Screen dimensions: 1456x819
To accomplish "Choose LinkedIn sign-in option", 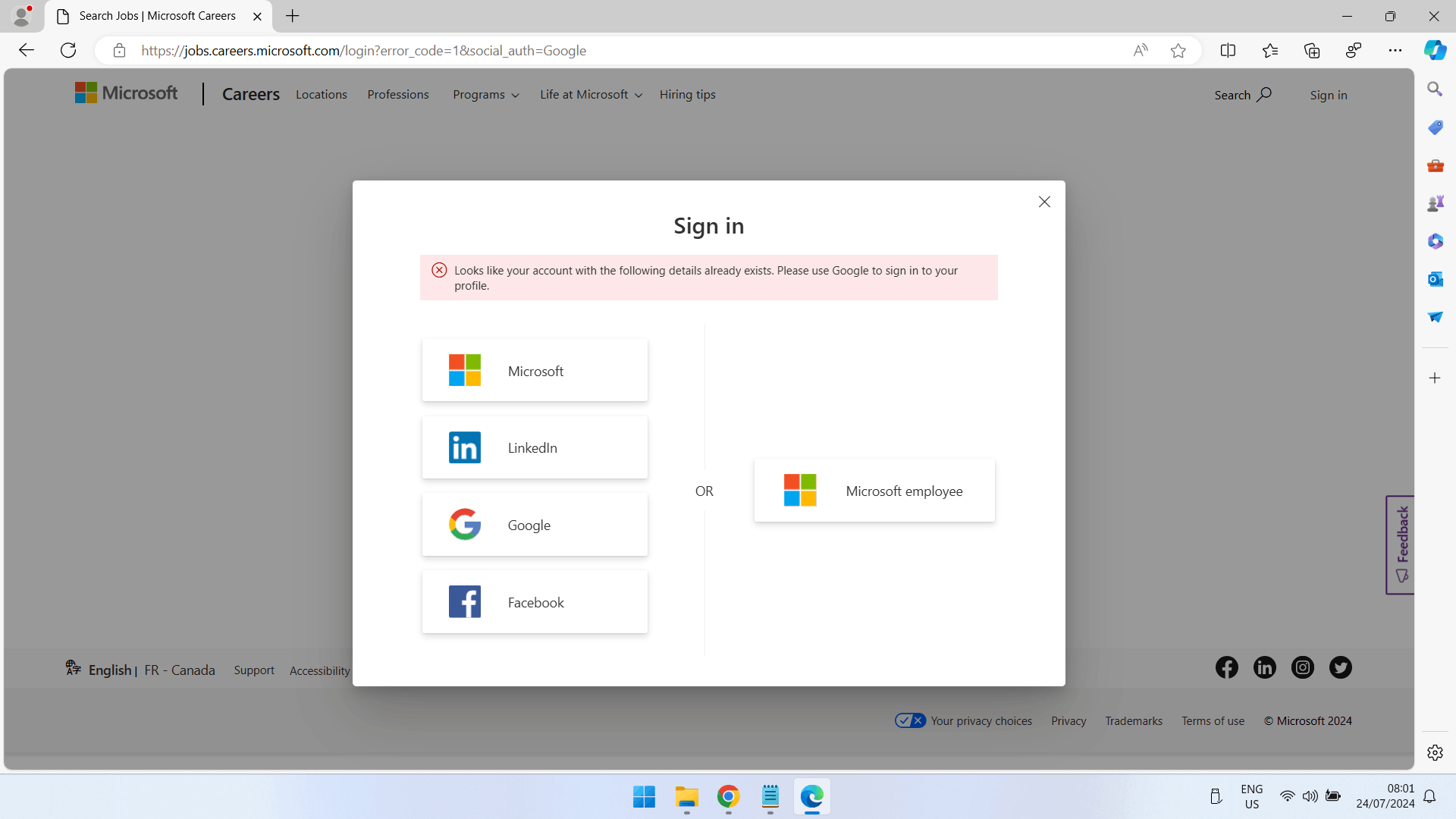I will [x=535, y=447].
